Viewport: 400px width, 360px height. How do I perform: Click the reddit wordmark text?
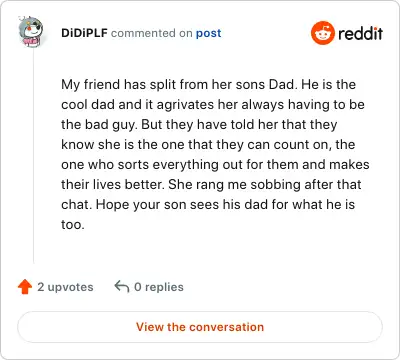click(x=360, y=33)
